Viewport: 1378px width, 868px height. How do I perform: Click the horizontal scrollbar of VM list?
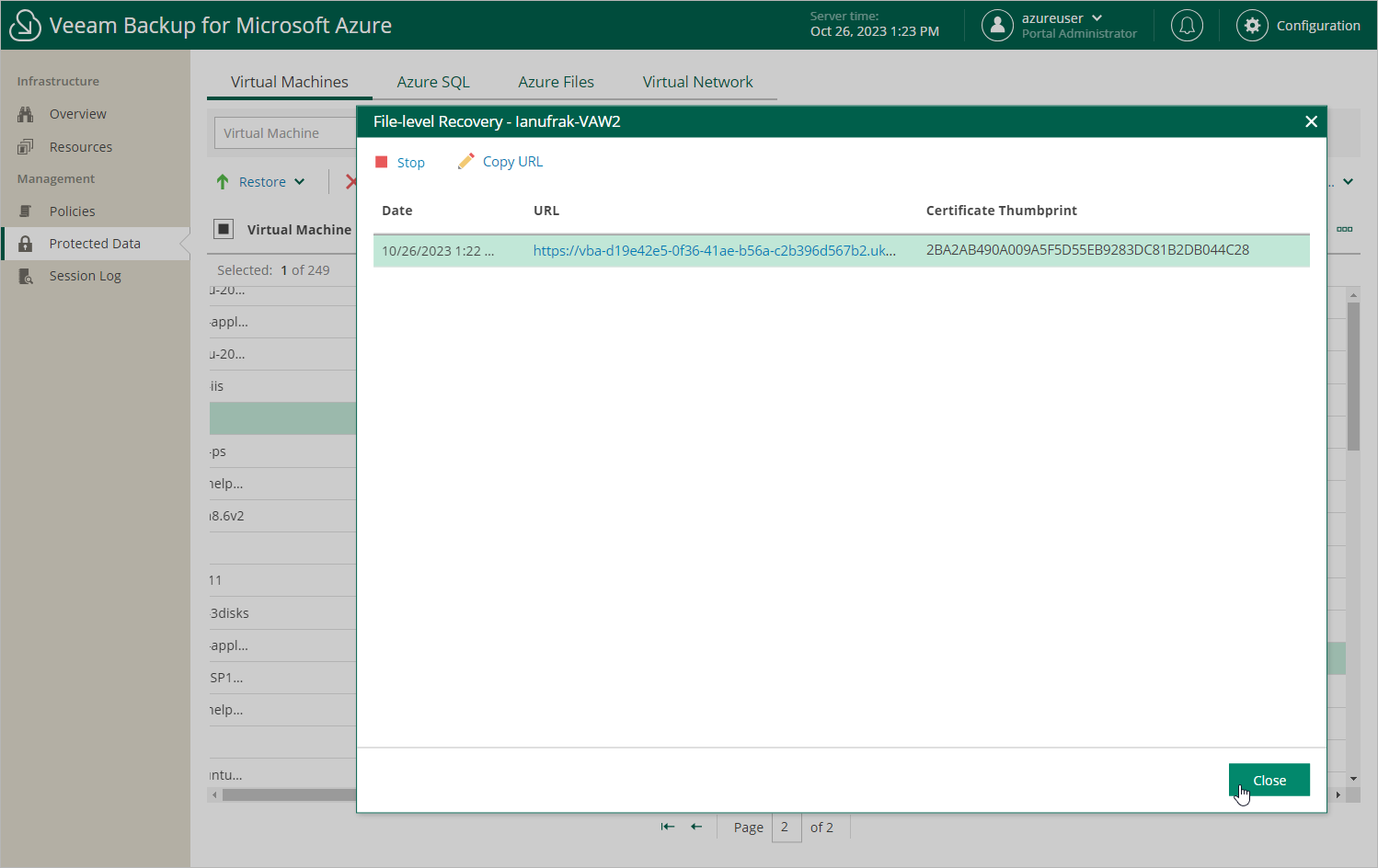[289, 794]
